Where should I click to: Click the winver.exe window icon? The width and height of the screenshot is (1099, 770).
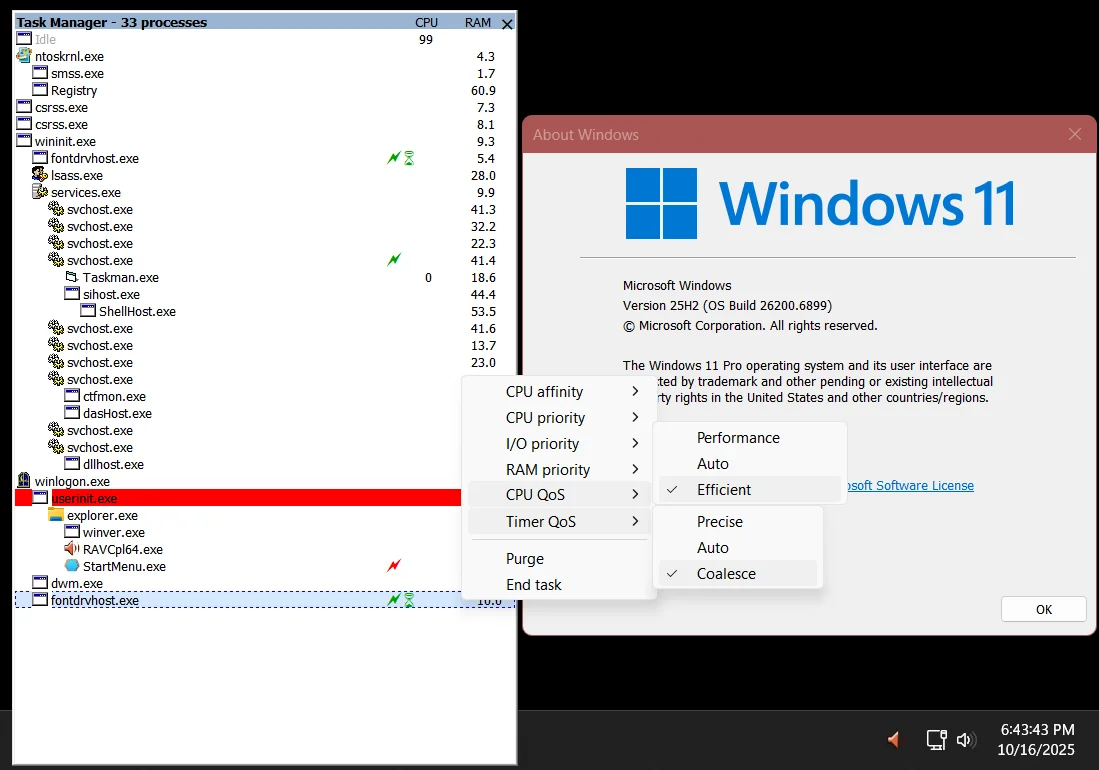click(x=71, y=532)
